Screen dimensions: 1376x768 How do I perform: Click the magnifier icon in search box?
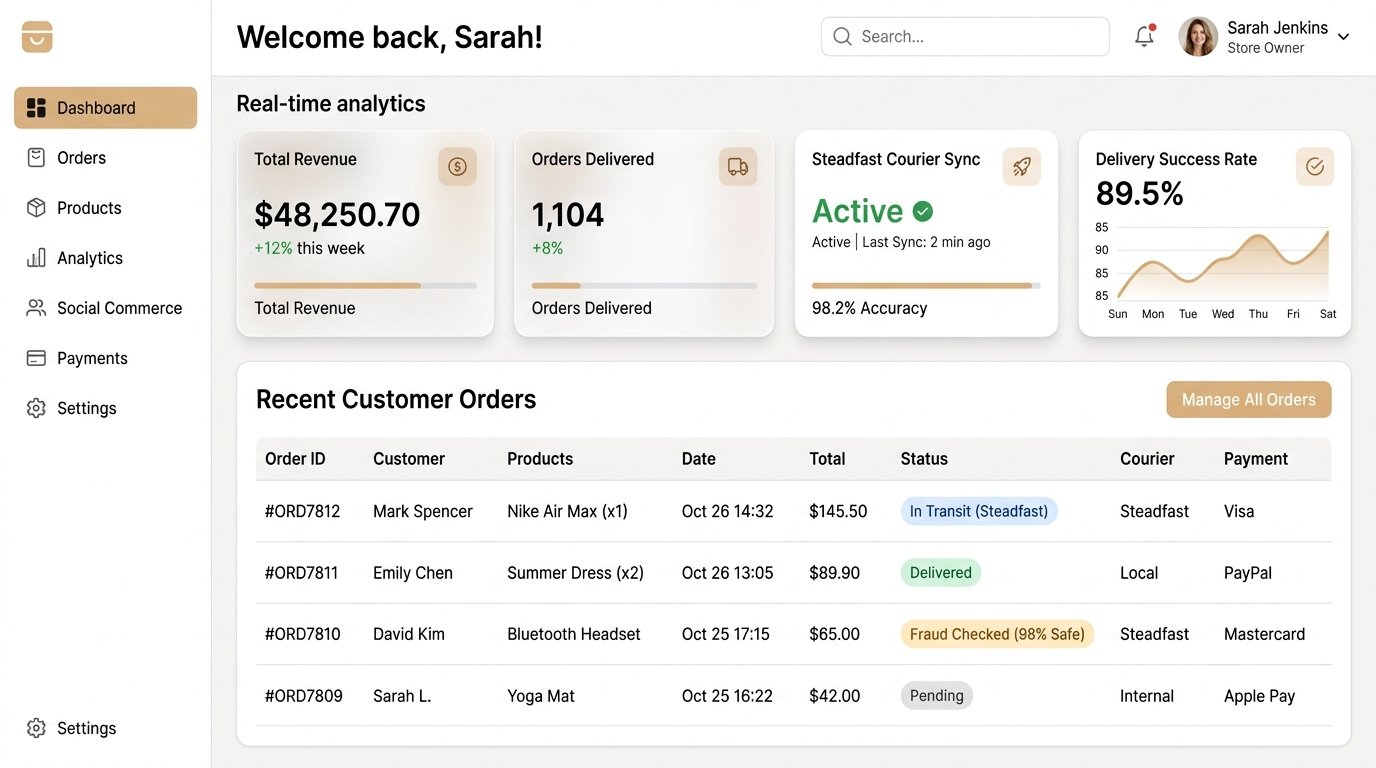[842, 37]
